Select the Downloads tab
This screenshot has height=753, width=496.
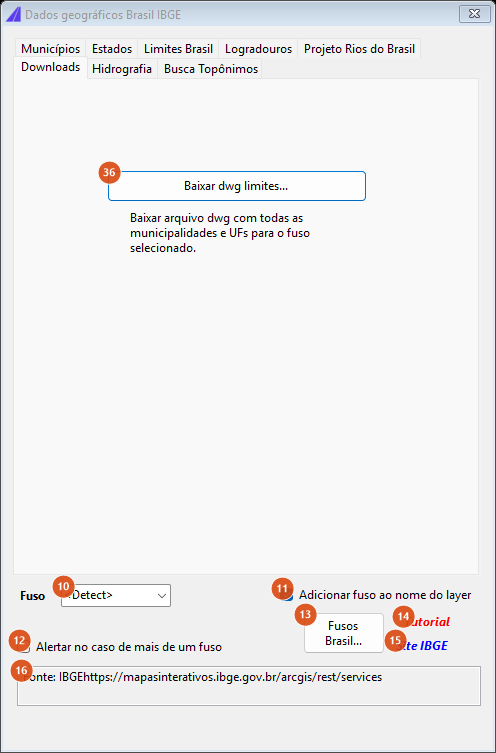coord(50,67)
